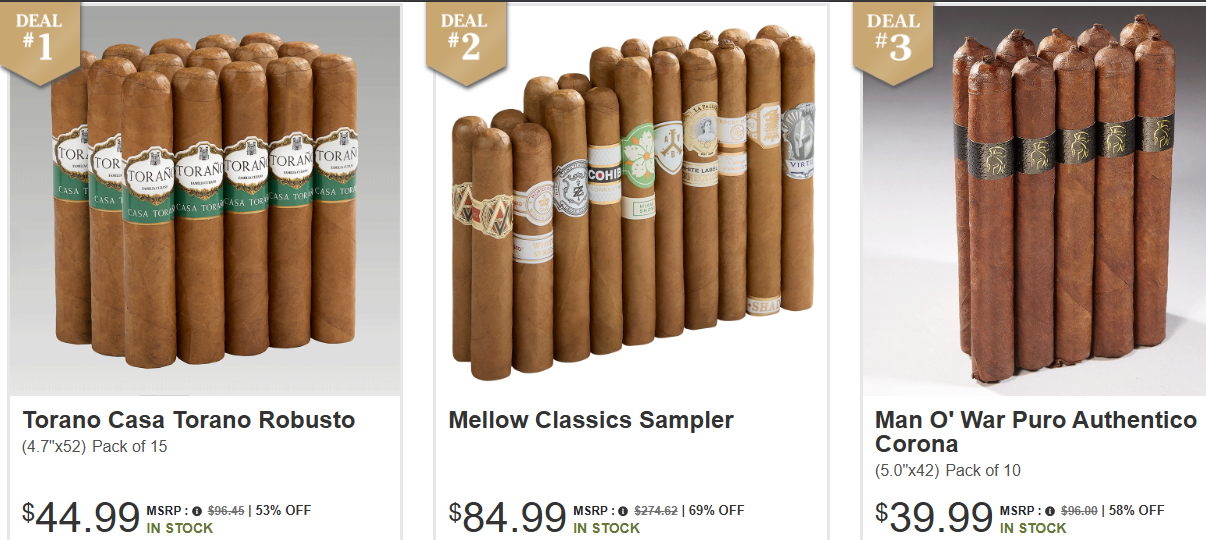View the Torano cigar bundle product image

[206, 200]
